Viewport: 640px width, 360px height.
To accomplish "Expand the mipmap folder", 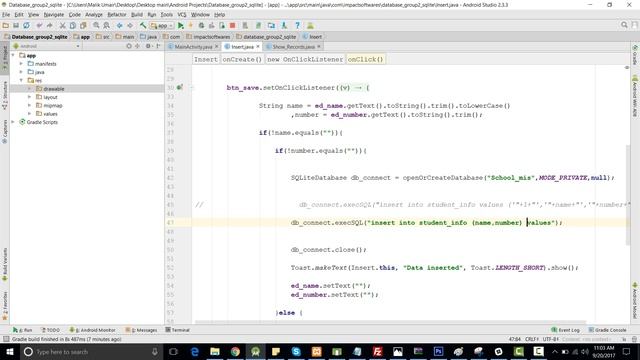I will [29, 105].
